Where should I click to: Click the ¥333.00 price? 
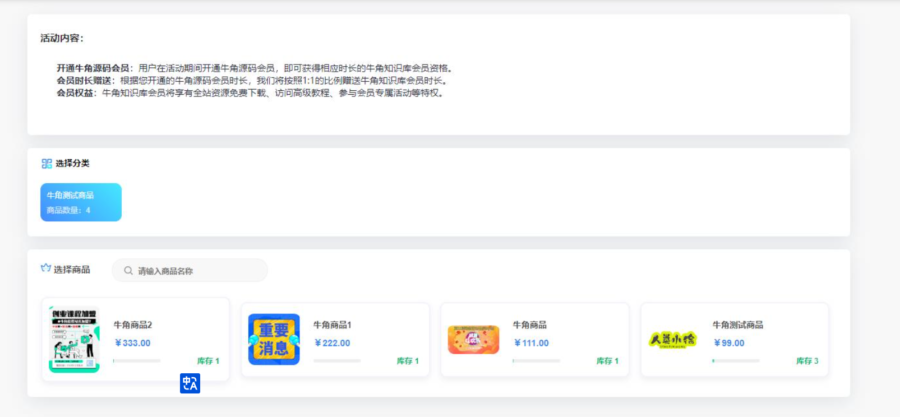(x=133, y=343)
